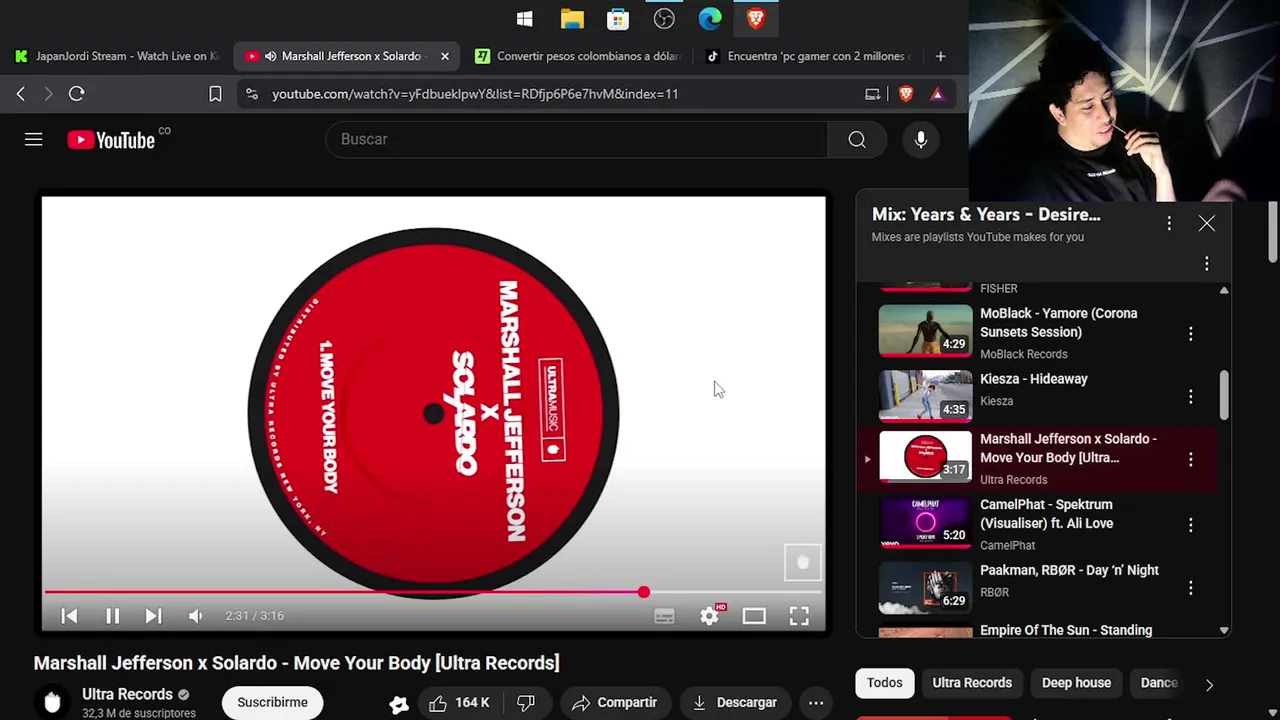Select the Ultra Records filter chip
The height and width of the screenshot is (720, 1280).
[972, 683]
